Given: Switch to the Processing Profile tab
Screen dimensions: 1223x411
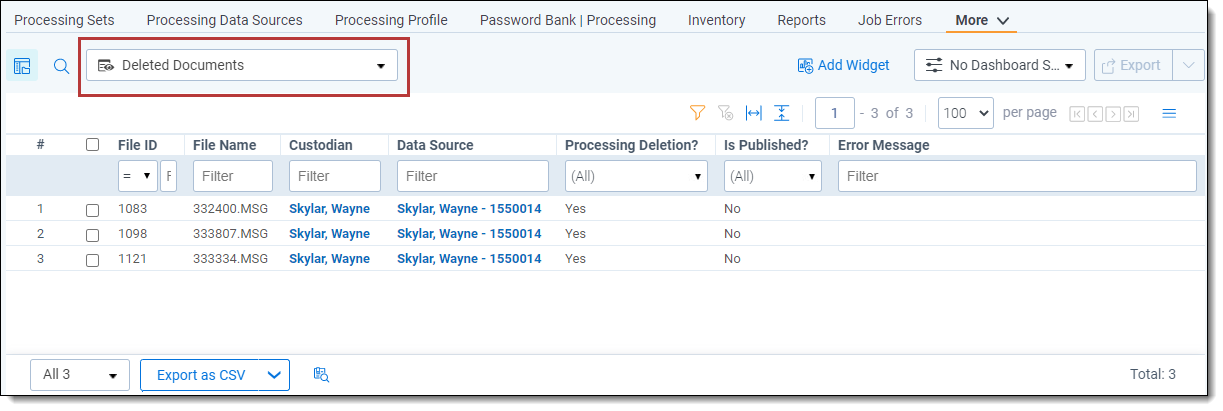Looking at the screenshot, I should pyautogui.click(x=391, y=20).
